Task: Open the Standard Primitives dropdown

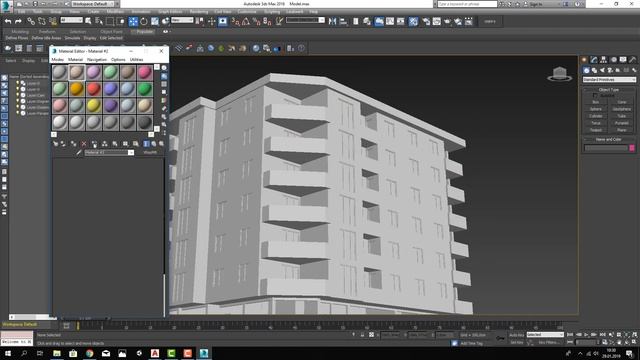Action: point(609,80)
